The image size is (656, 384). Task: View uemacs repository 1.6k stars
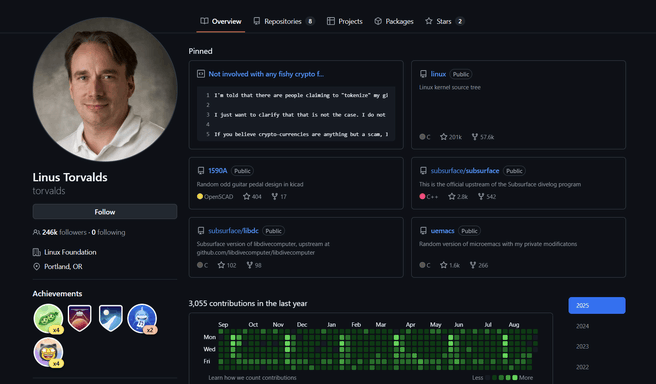(450, 265)
